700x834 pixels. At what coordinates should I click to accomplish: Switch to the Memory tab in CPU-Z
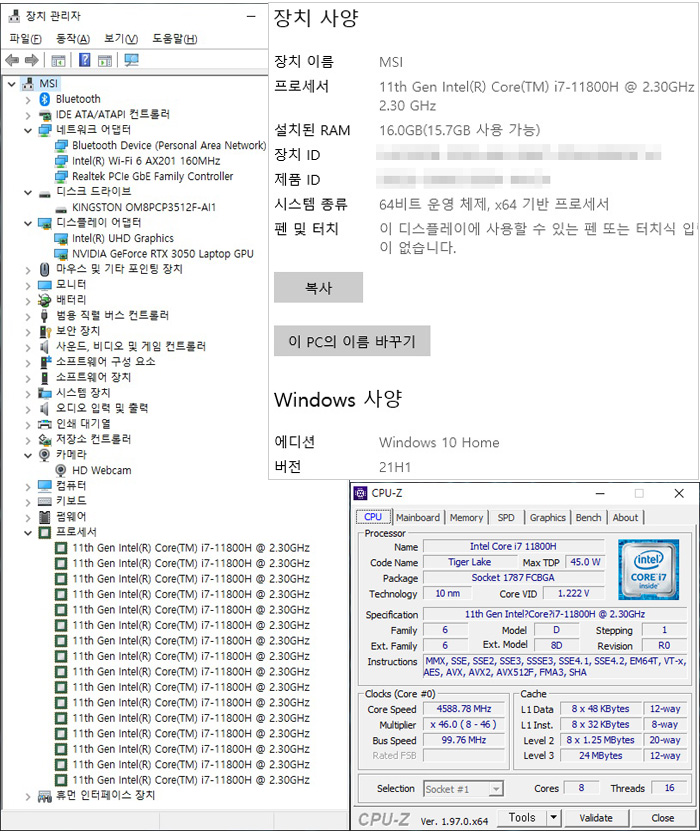466,517
